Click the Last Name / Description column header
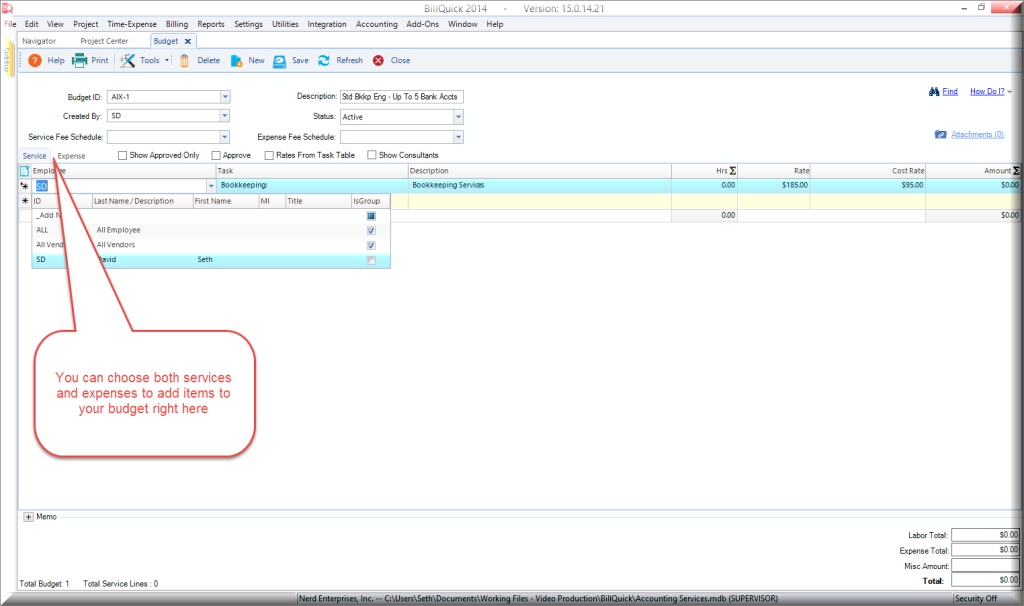Viewport: 1024px width, 606px height. click(x=142, y=201)
